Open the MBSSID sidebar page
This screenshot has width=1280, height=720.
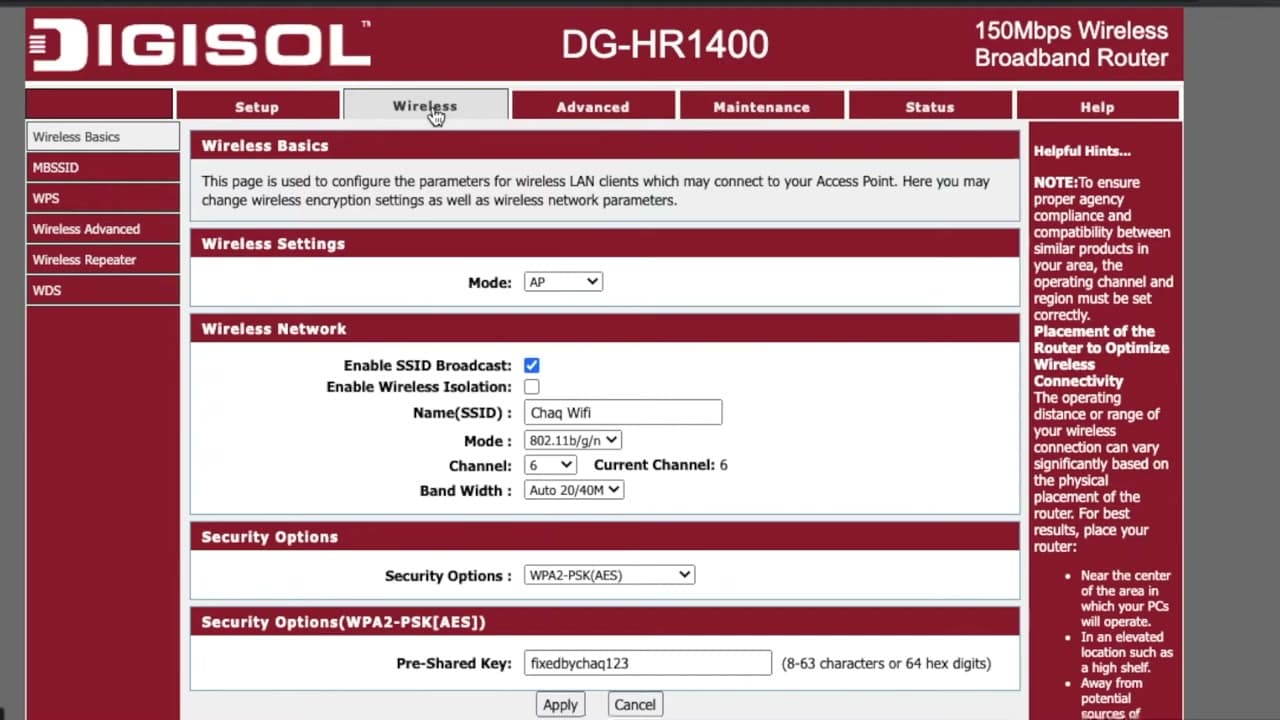click(103, 167)
